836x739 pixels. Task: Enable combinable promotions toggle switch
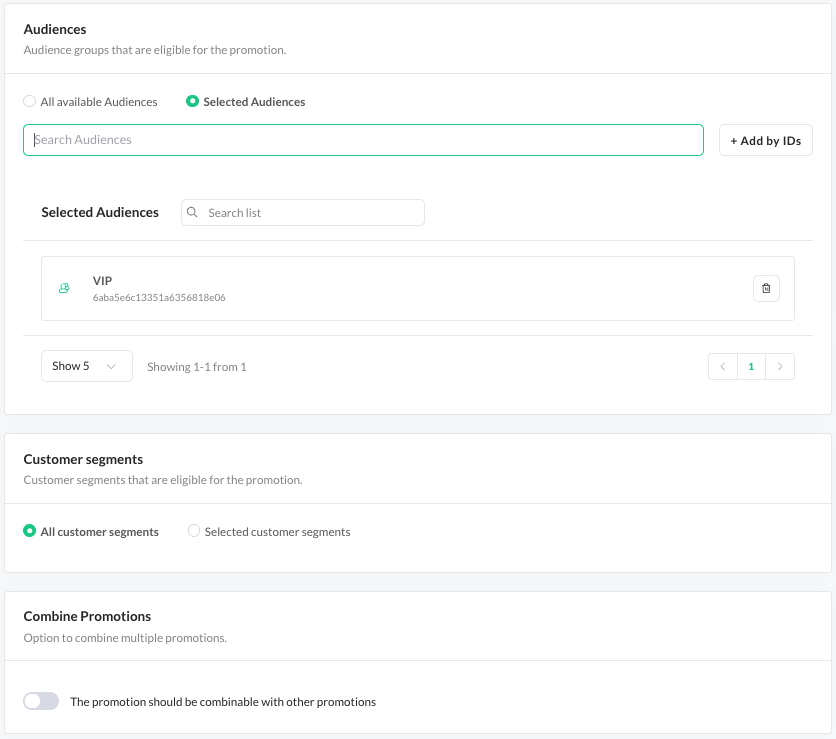coord(41,701)
